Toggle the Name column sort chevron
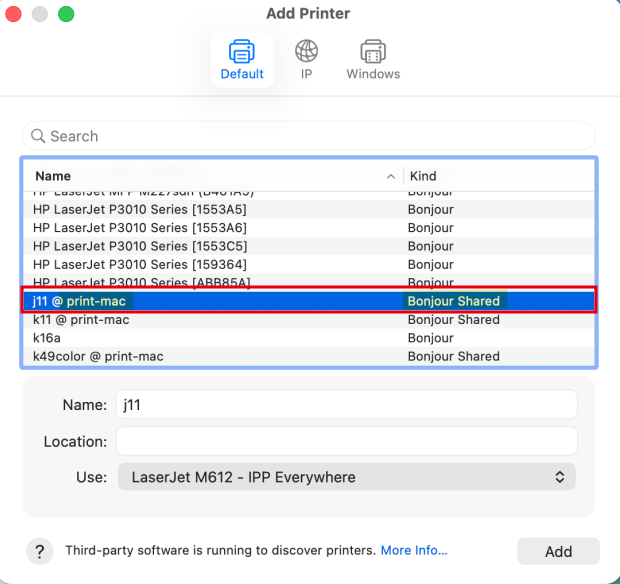Screen dimensions: 620x584 pyautogui.click(x=391, y=176)
